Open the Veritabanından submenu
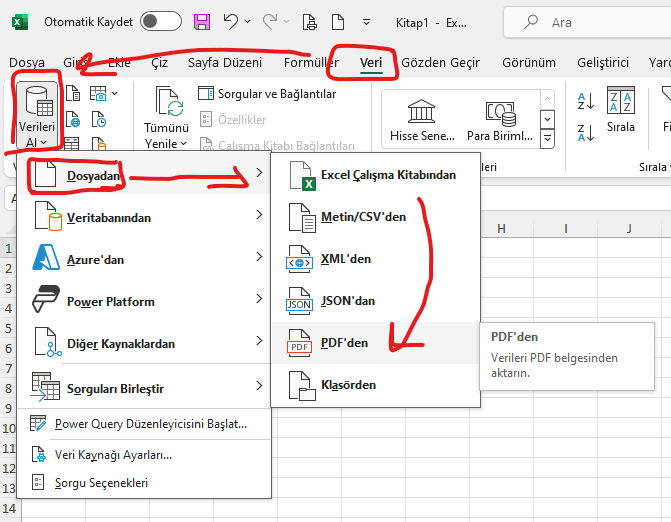Image resolution: width=671 pixels, height=522 pixels. (144, 215)
